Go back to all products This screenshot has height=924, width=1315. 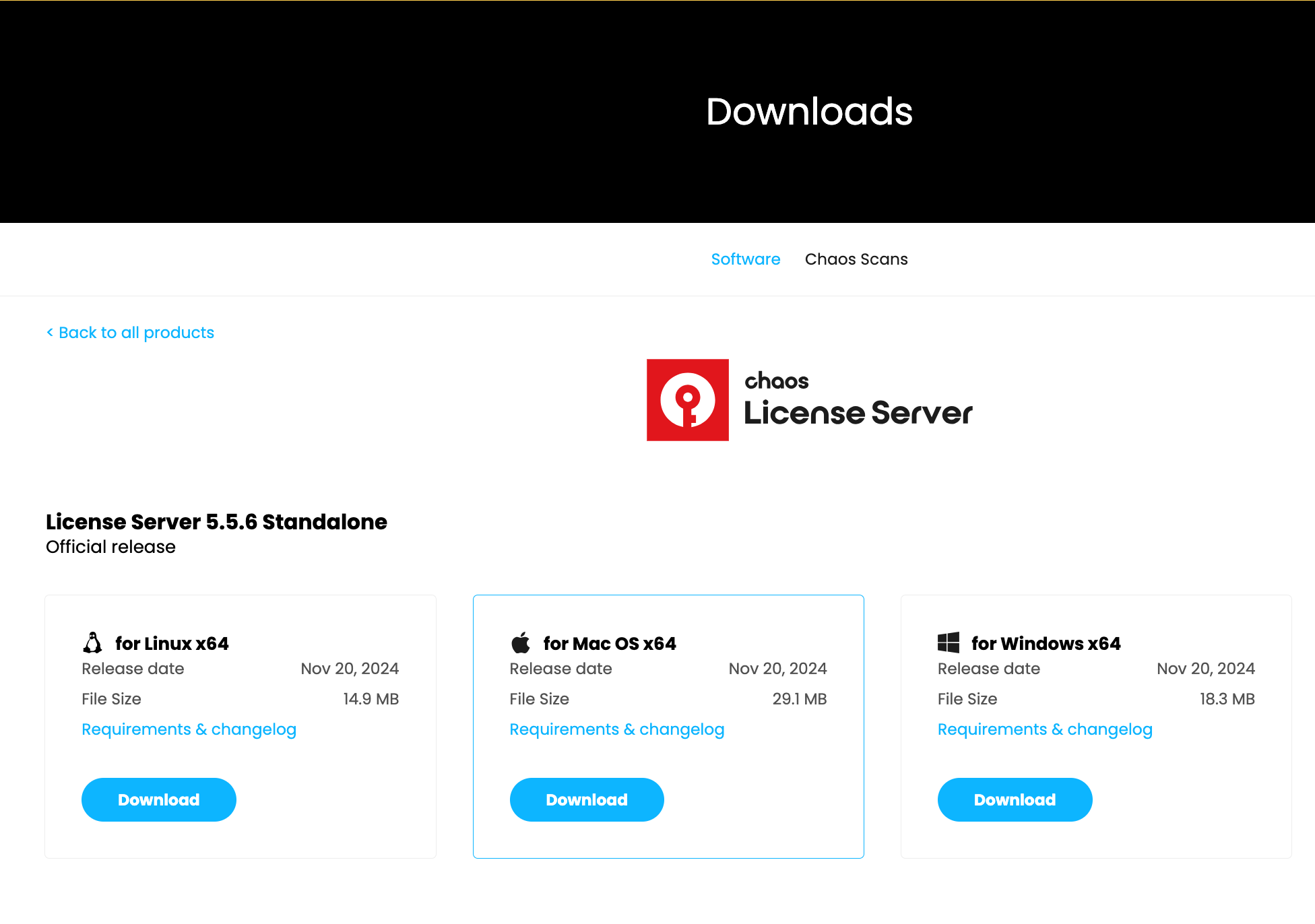[x=130, y=333]
